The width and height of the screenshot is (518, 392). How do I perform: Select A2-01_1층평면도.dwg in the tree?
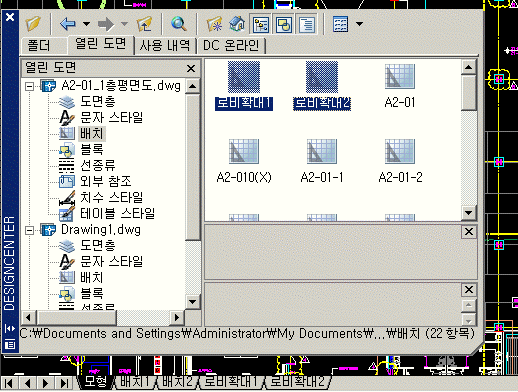coord(121,86)
